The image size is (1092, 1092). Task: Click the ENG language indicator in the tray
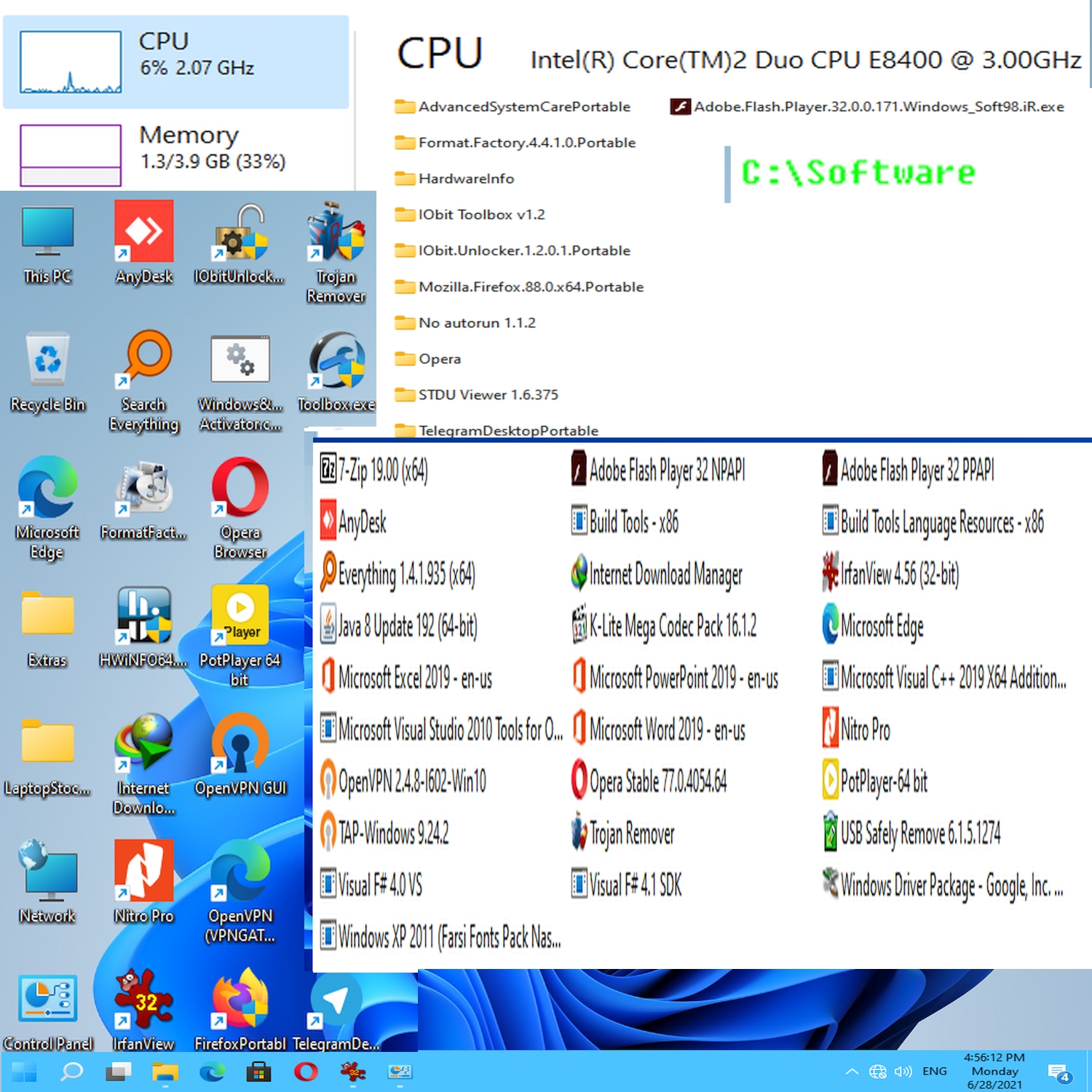click(935, 1072)
